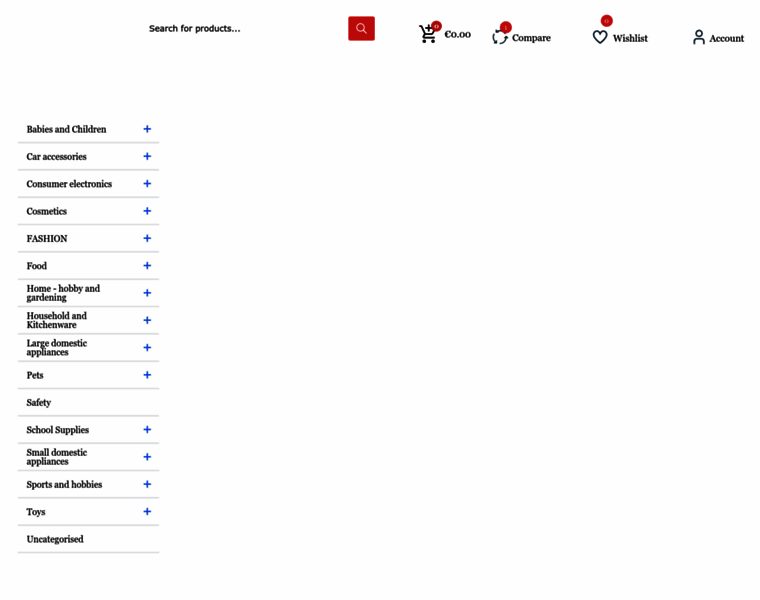Expand Household and Kitchenware plus sign

[x=147, y=320]
